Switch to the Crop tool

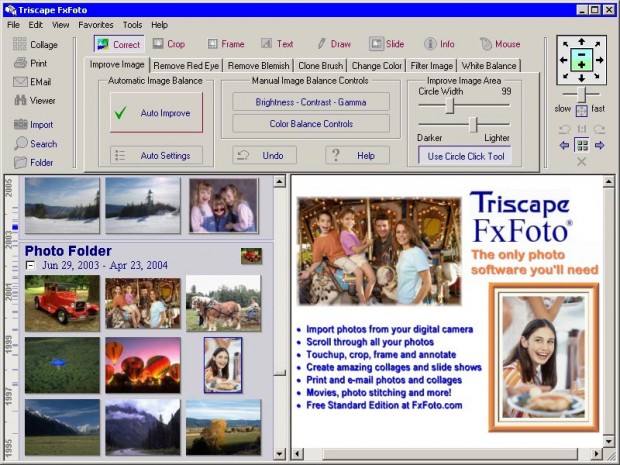point(169,44)
